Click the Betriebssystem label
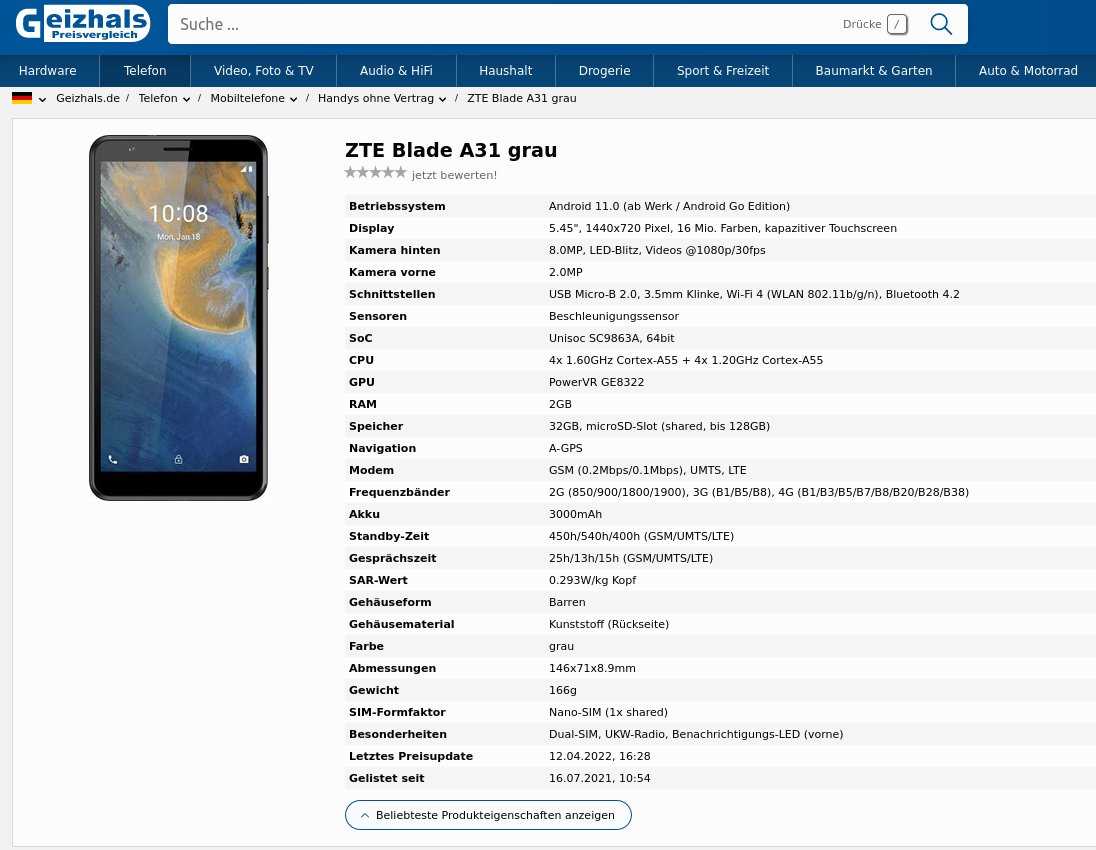This screenshot has height=850, width=1096. tap(397, 206)
